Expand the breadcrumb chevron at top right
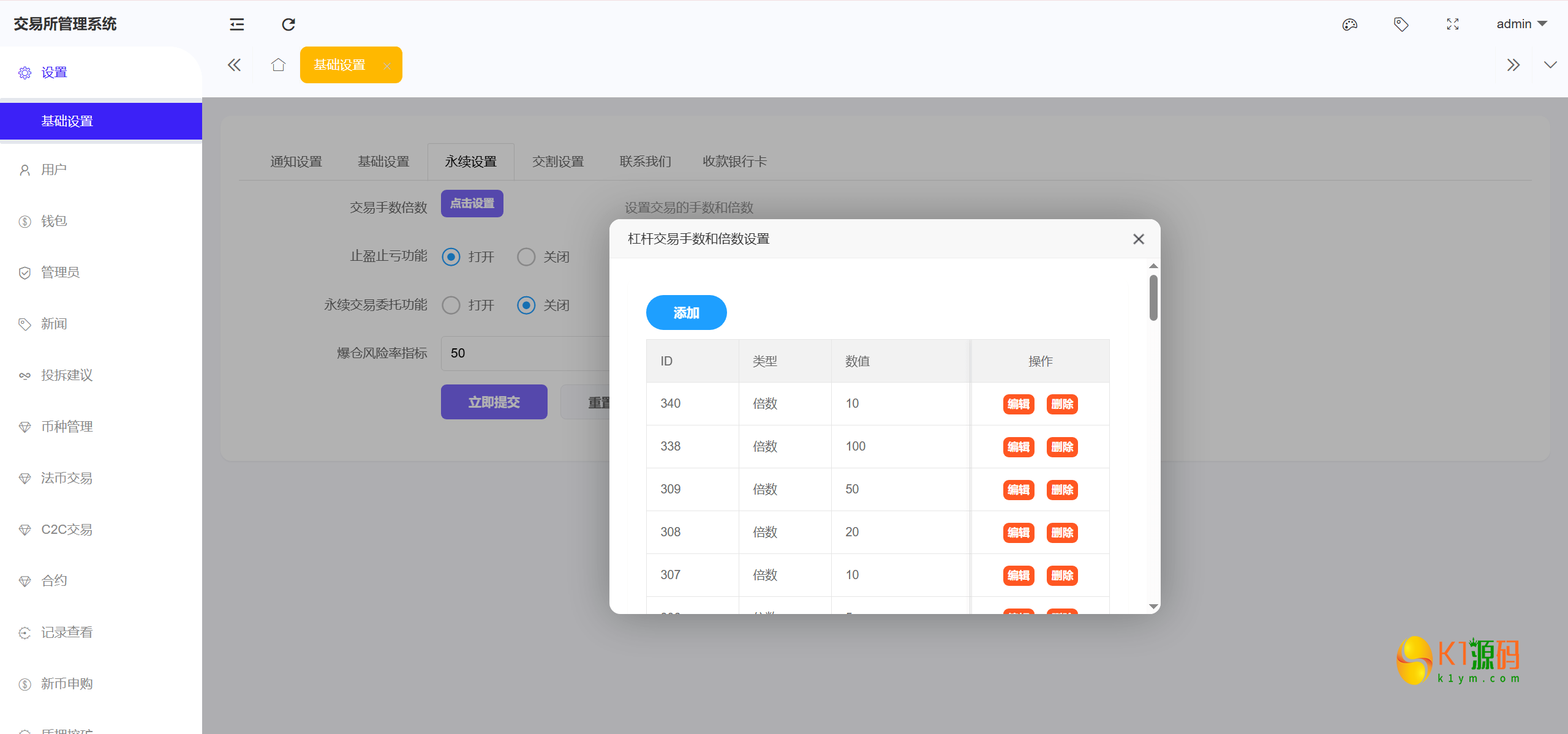The height and width of the screenshot is (734, 1568). [x=1550, y=64]
